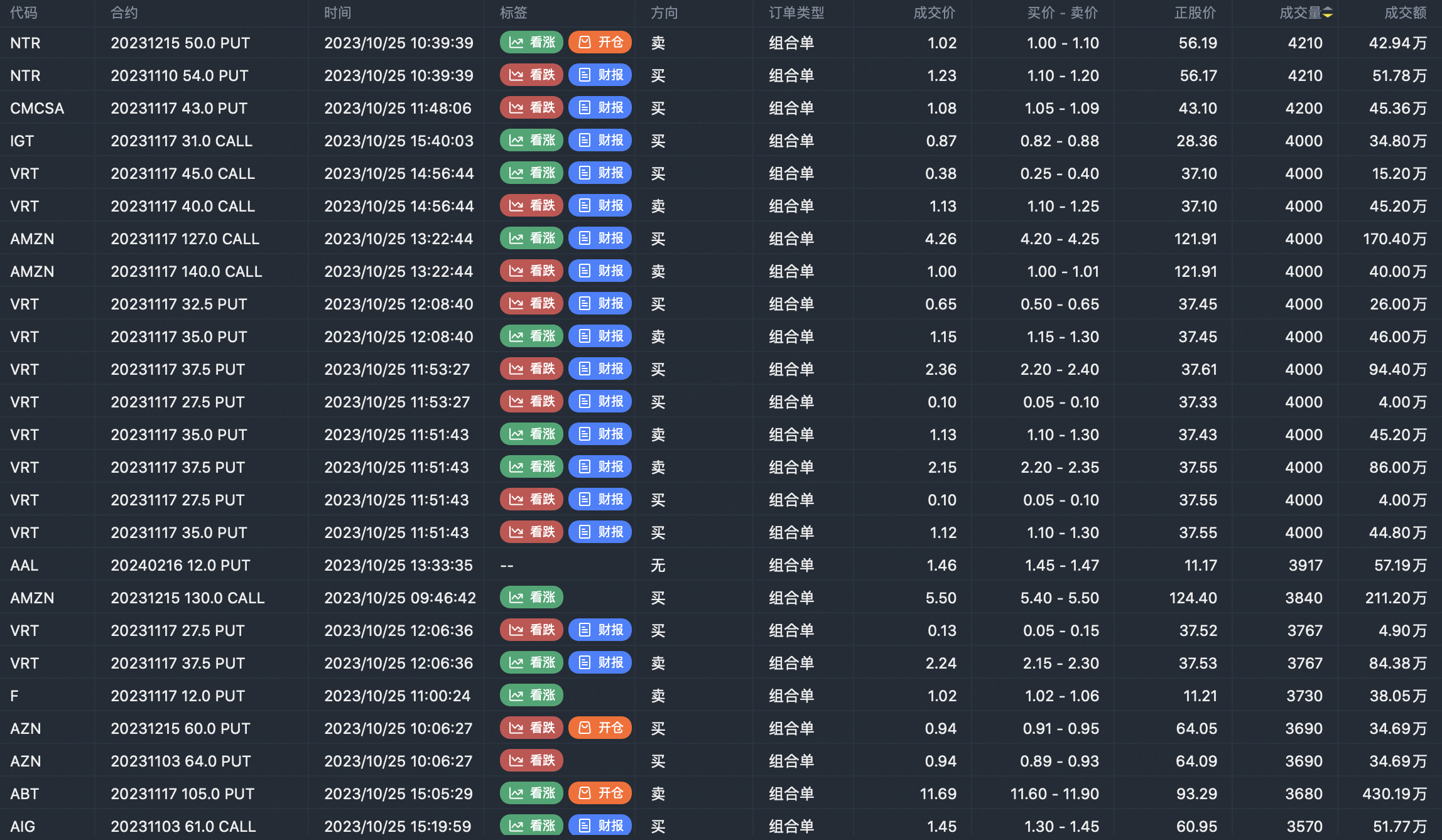Click bid-ask 11.60 - 11.90

[1054, 794]
